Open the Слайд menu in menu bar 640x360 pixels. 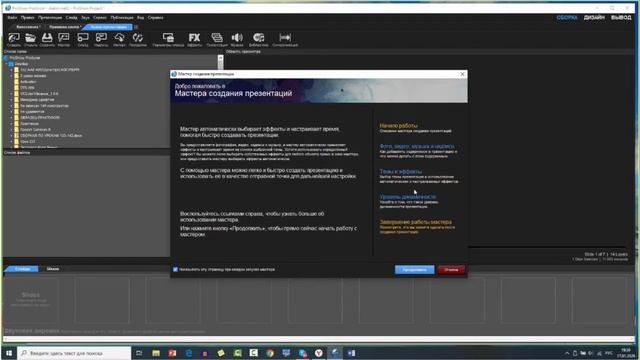click(x=71, y=18)
